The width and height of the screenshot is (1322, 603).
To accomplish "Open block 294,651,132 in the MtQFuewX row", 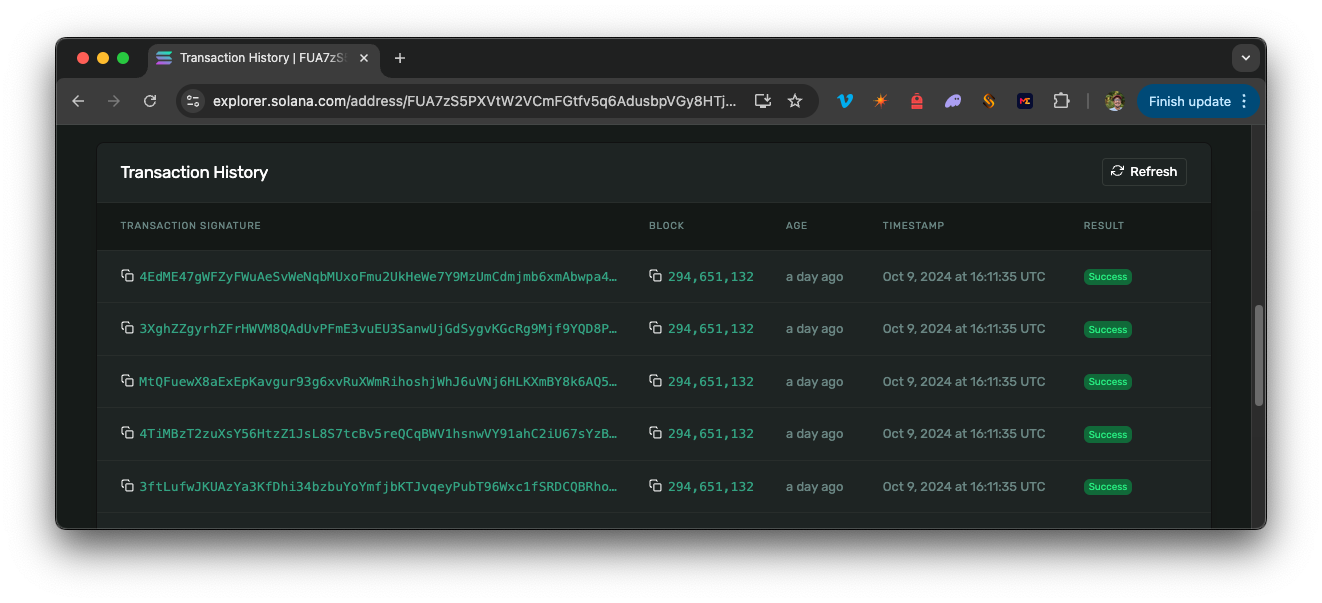I will [x=711, y=382].
